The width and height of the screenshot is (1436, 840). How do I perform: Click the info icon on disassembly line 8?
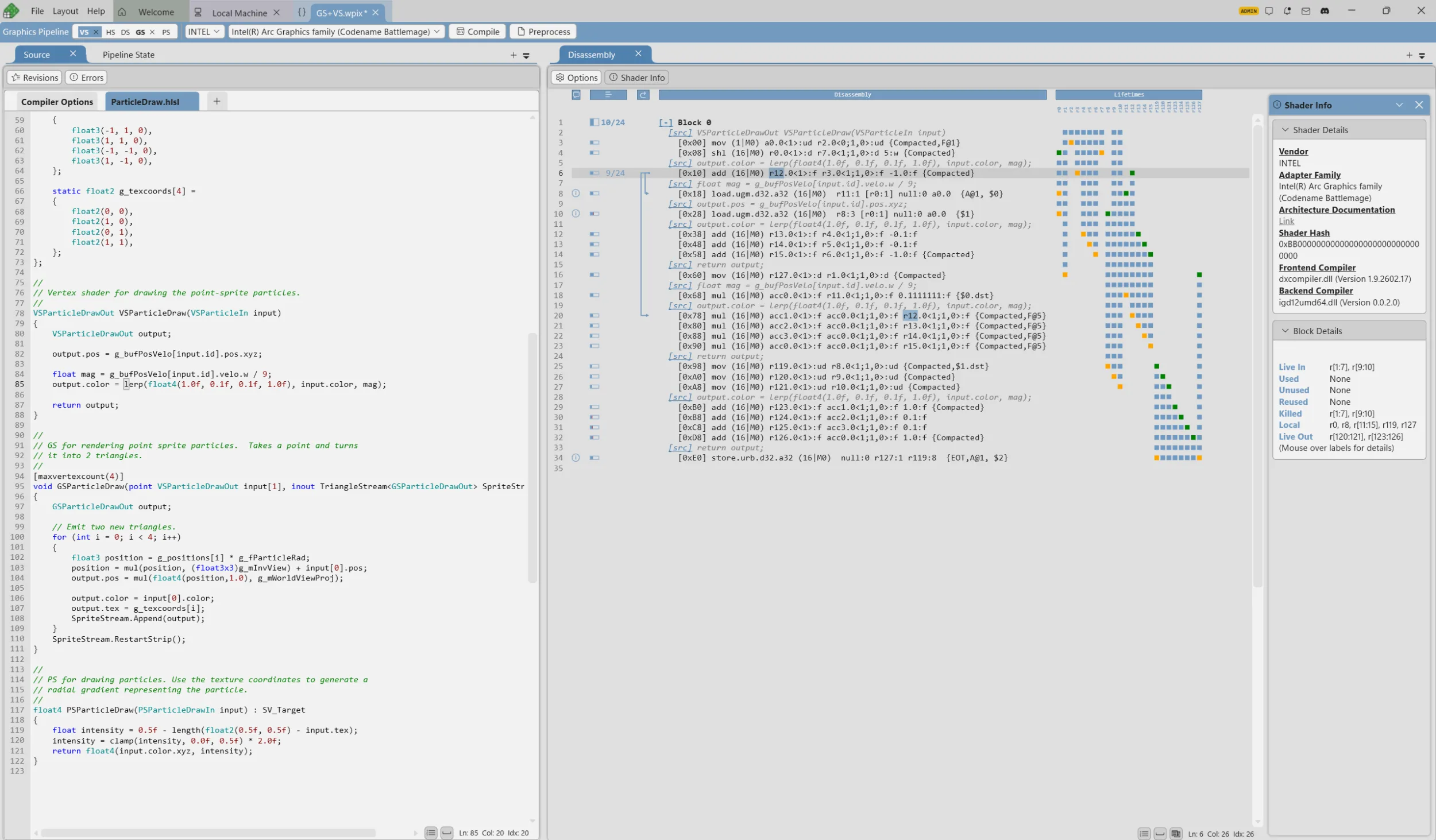point(576,193)
